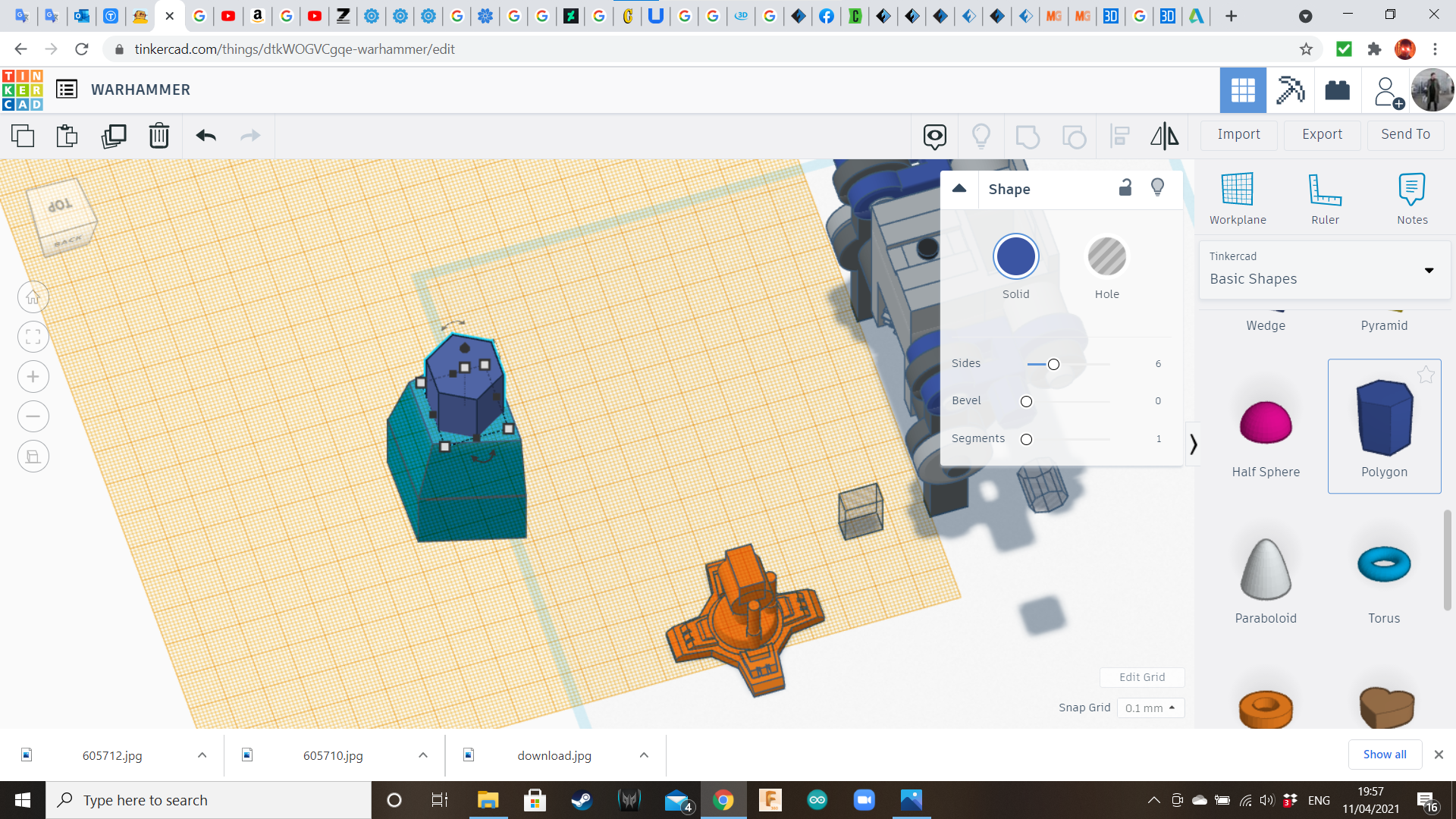1456x819 pixels.
Task: Delete selection with trash icon
Action: (159, 136)
